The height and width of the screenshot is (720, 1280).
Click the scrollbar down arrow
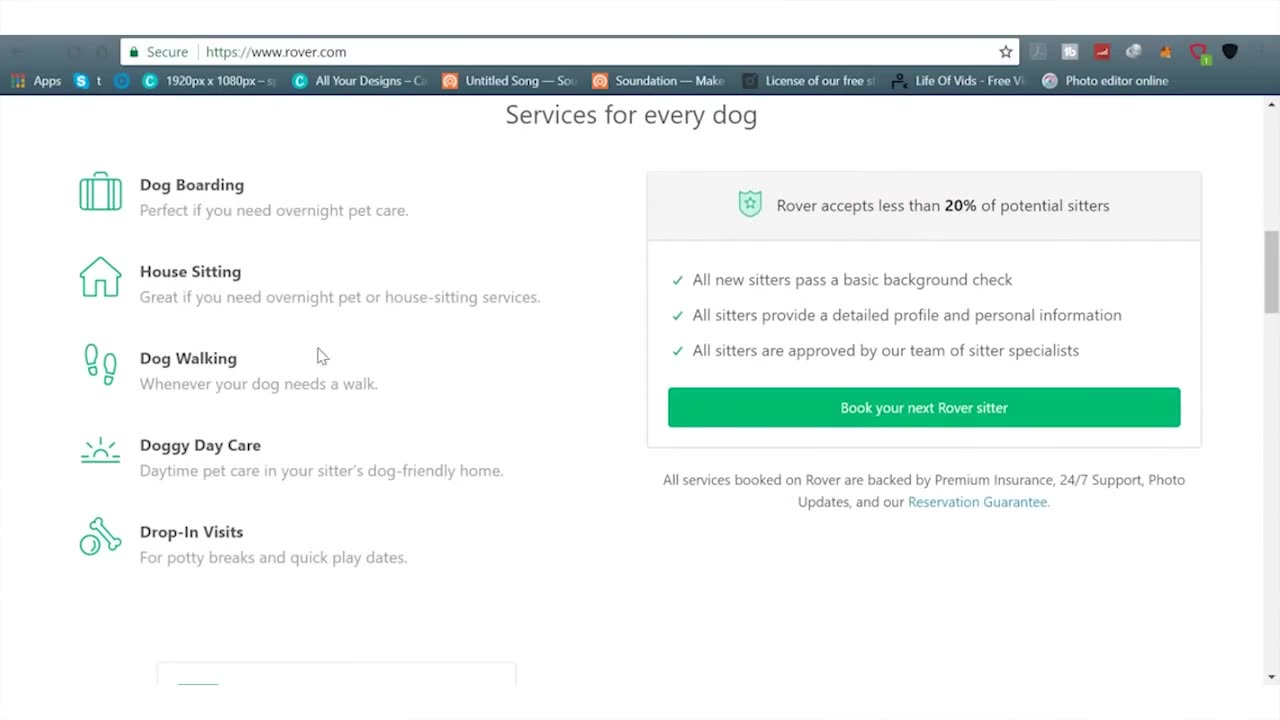click(1271, 677)
